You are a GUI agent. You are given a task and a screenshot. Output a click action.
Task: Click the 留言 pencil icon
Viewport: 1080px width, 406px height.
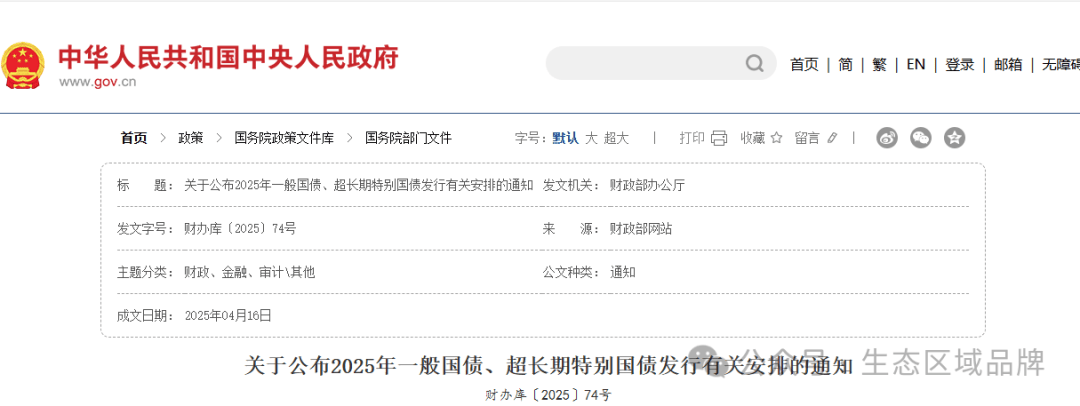point(832,138)
